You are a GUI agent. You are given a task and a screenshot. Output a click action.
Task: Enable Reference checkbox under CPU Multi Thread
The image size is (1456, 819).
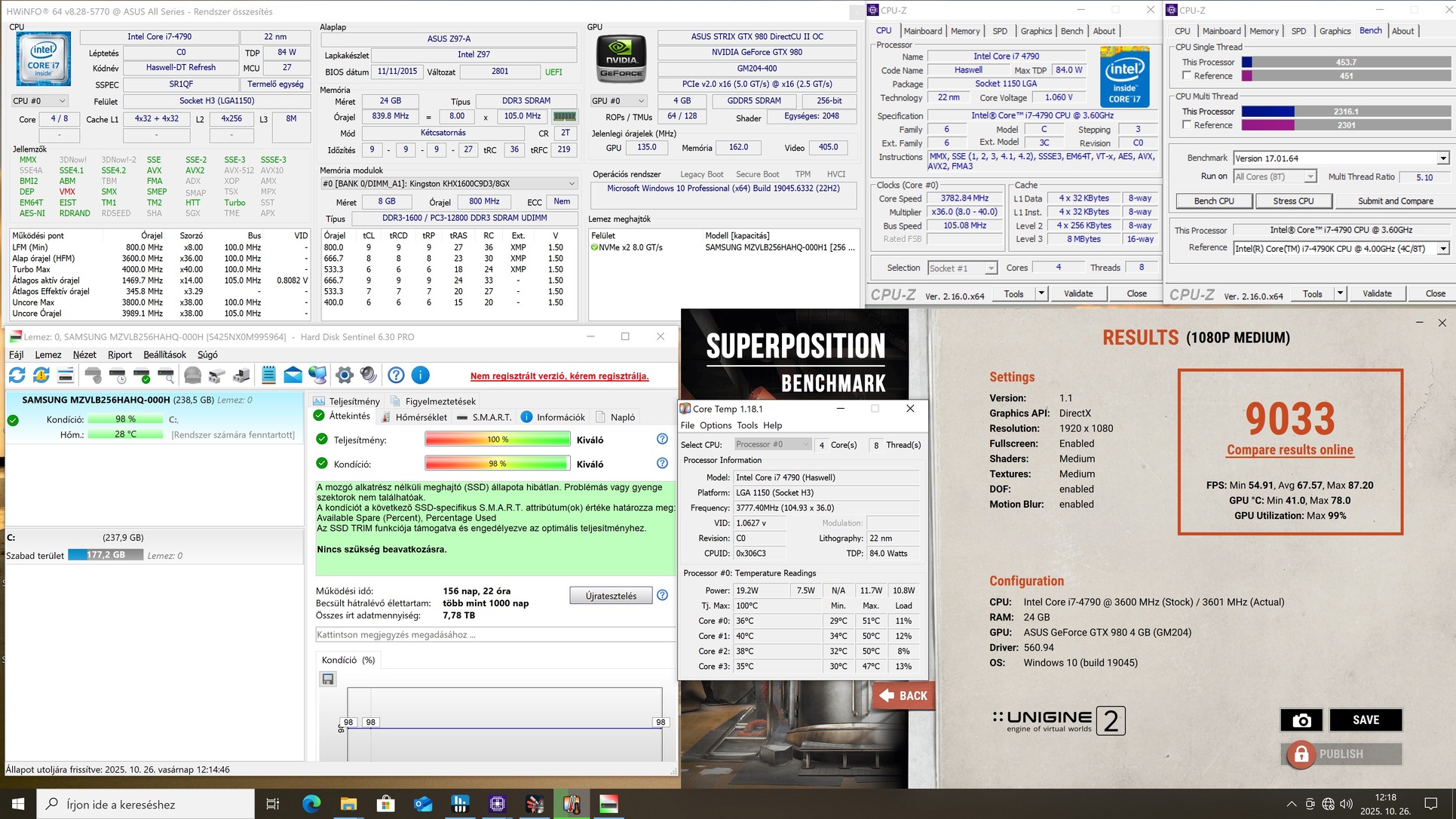(1187, 125)
